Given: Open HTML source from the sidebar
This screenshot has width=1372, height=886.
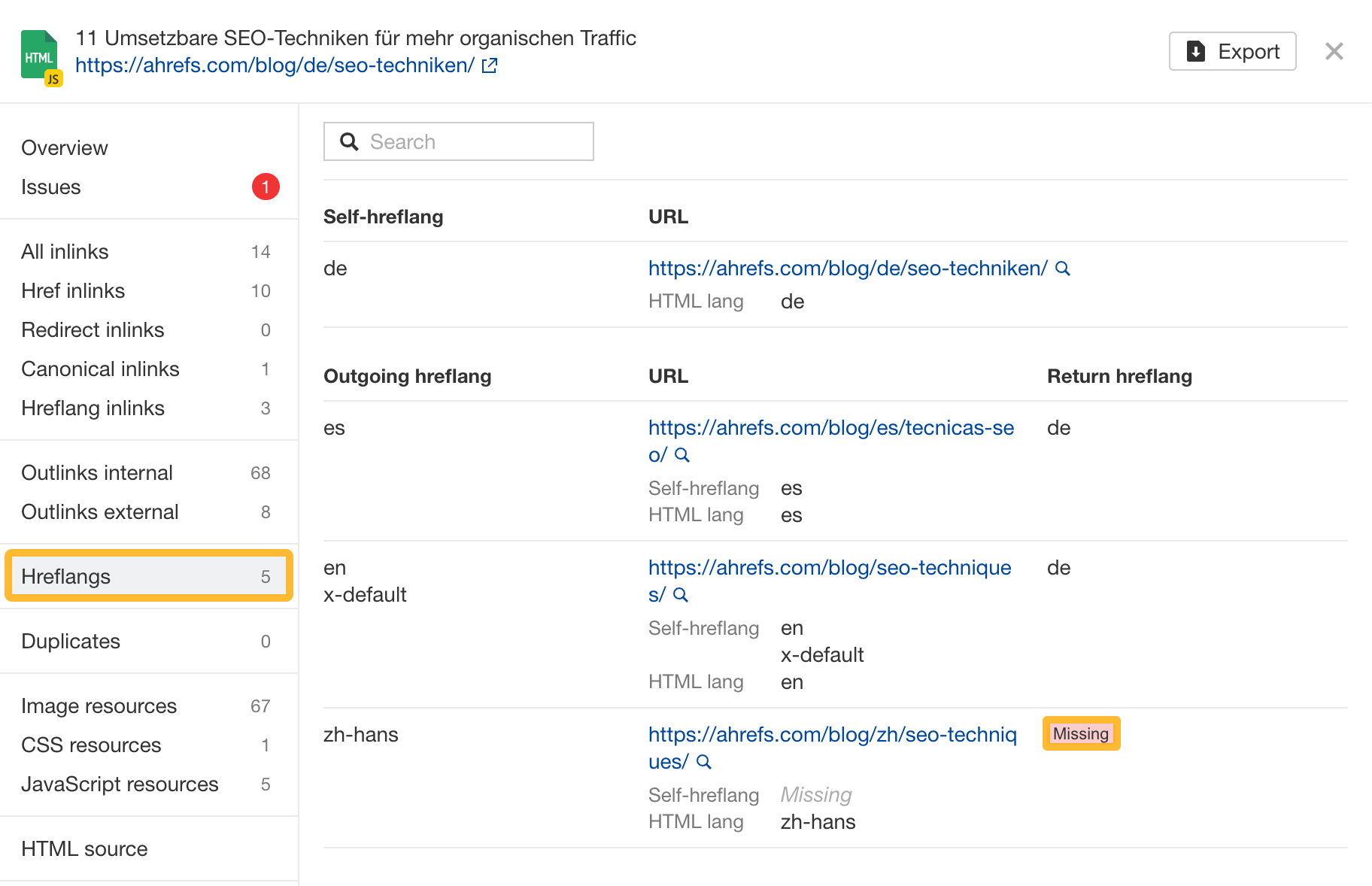Looking at the screenshot, I should pyautogui.click(x=84, y=848).
